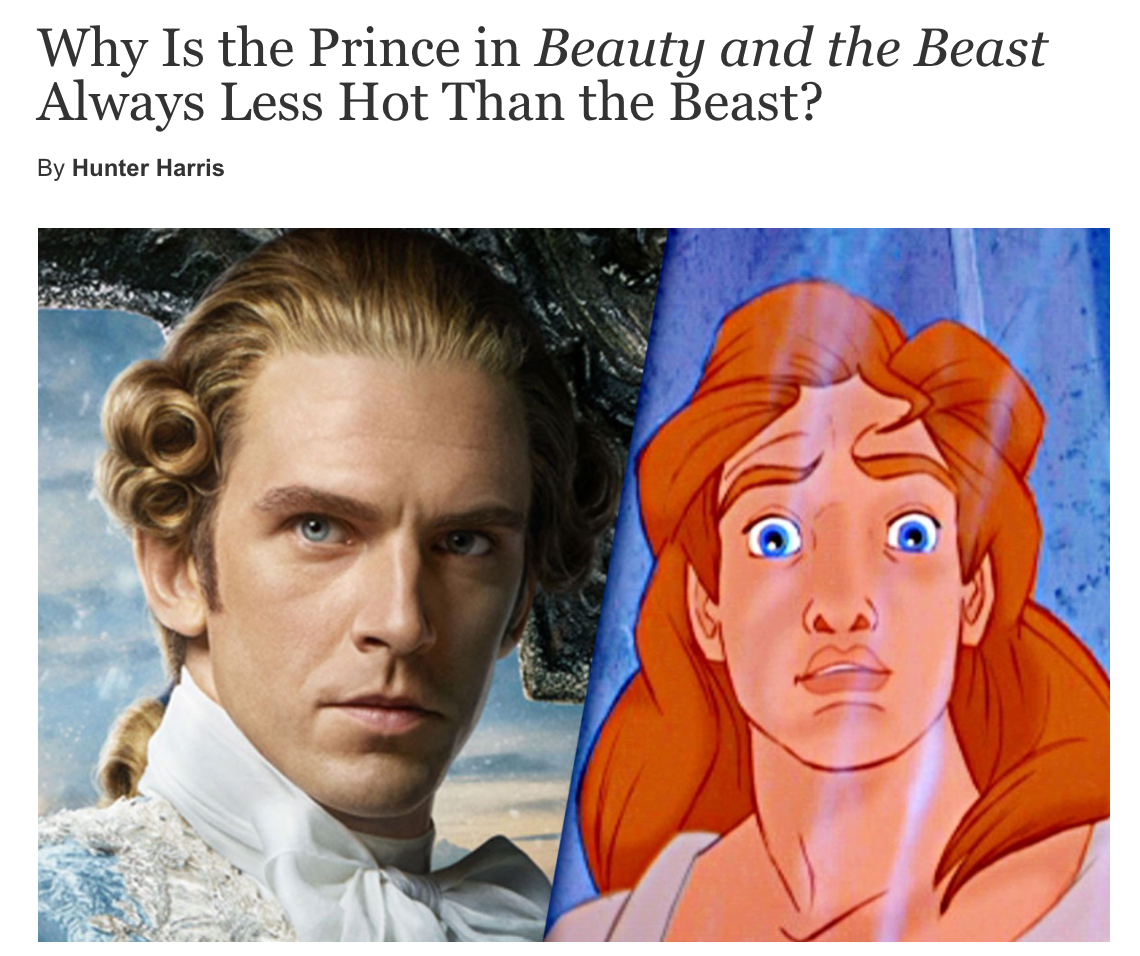Image resolution: width=1140 pixels, height=956 pixels.
Task: Click the article headline first line
Action: click(x=542, y=48)
